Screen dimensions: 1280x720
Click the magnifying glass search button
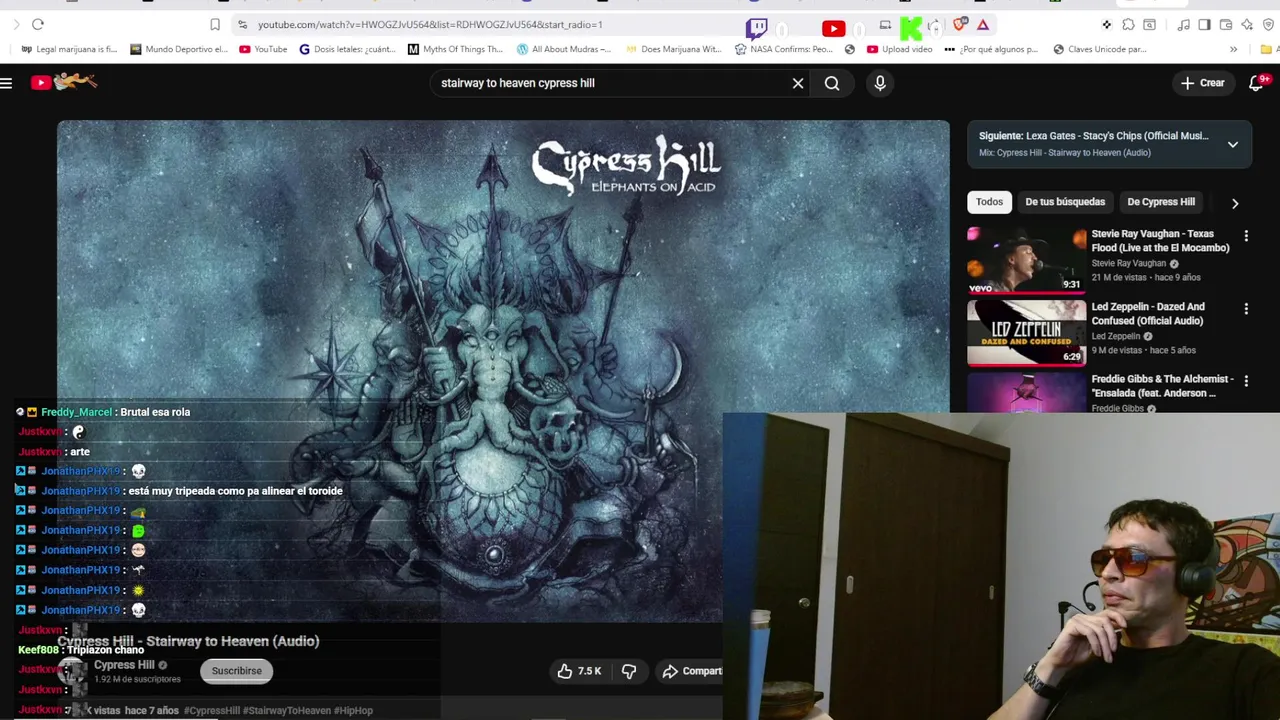832,83
